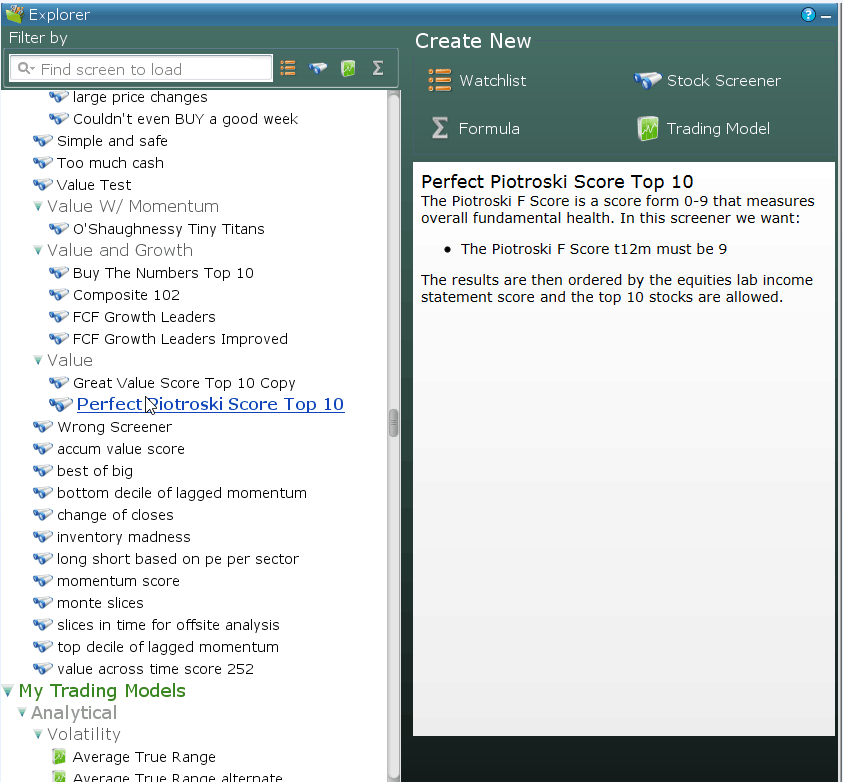
Task: Create a new Stock Screener
Action: click(708, 81)
